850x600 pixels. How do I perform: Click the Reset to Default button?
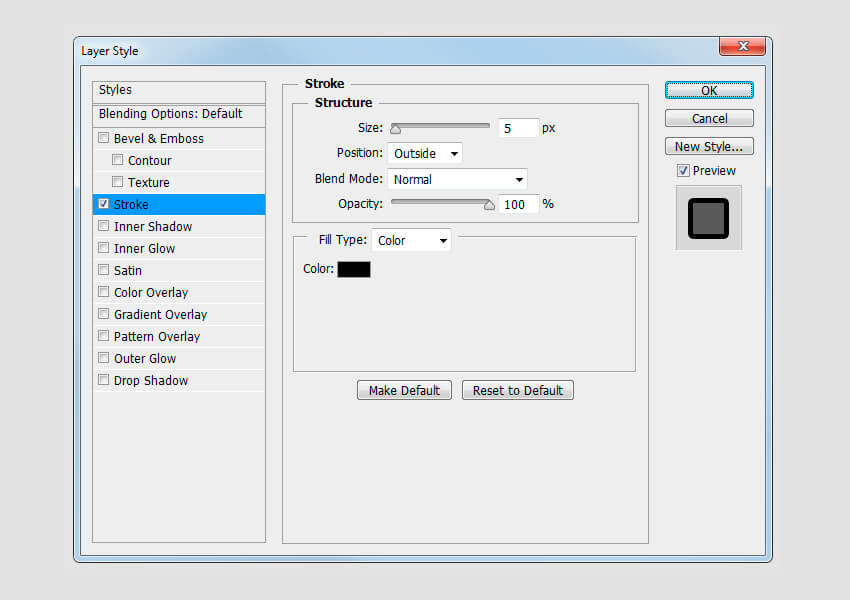point(518,390)
